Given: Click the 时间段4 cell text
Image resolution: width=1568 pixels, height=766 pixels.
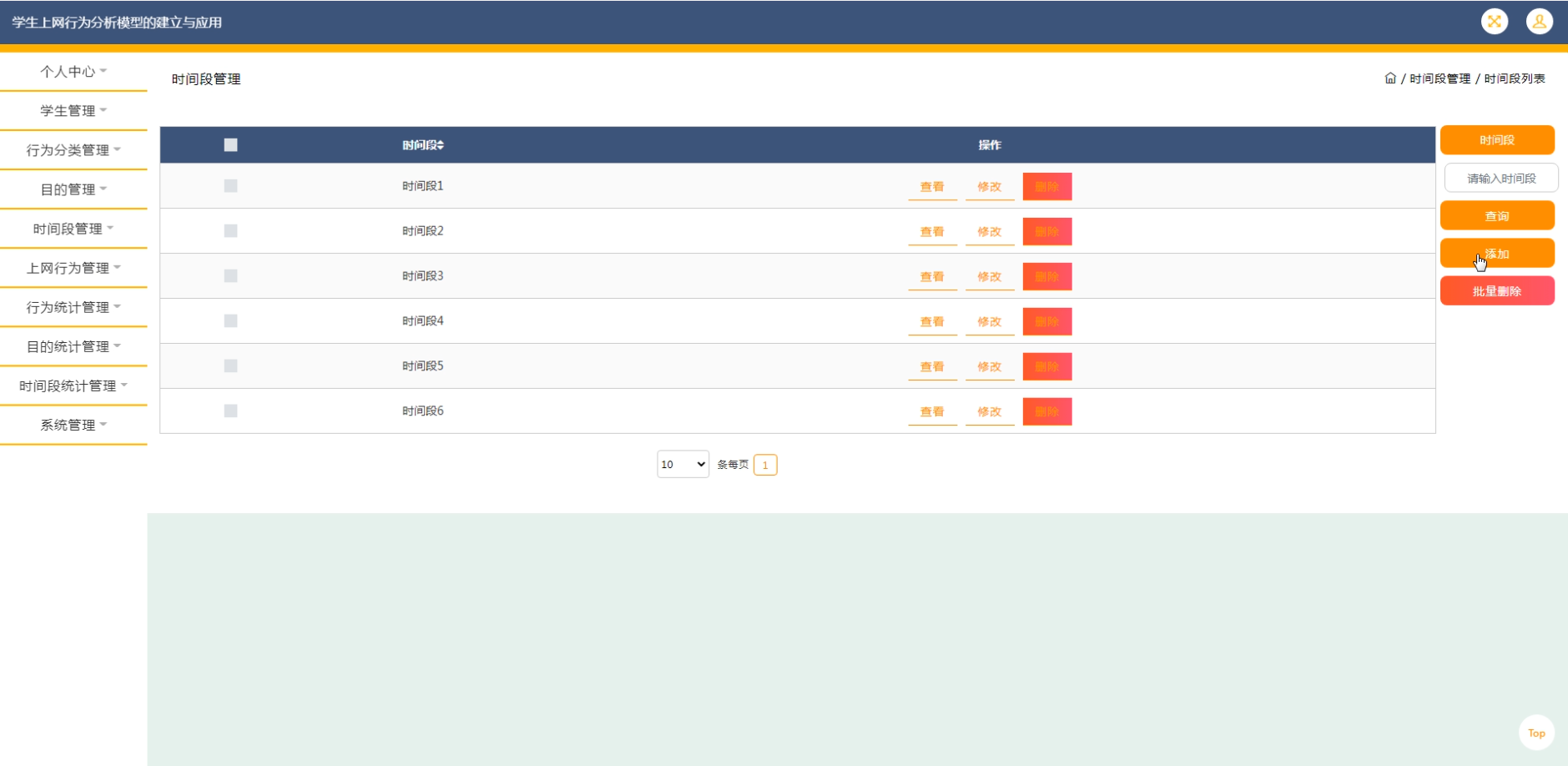Looking at the screenshot, I should (x=423, y=321).
